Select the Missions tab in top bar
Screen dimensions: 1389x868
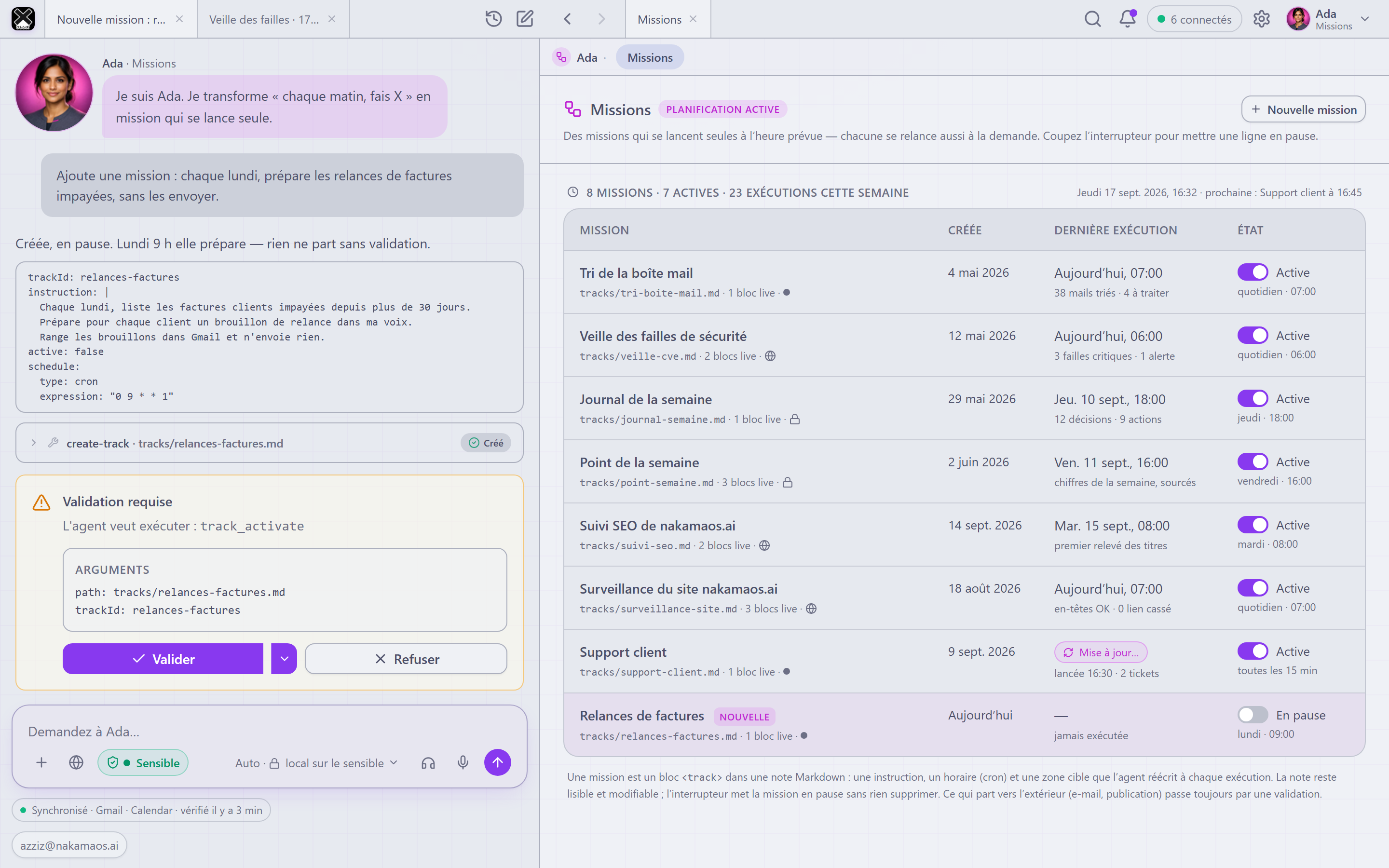pos(667,19)
